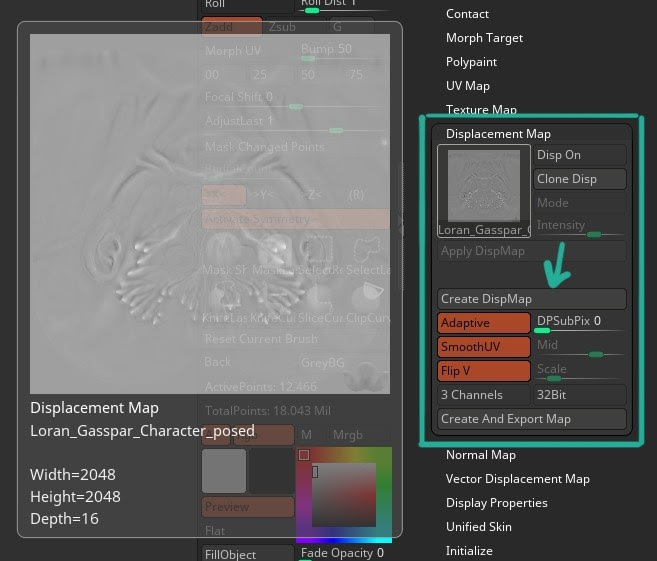
Task: Click the Create DispMap button
Action: 532,299
